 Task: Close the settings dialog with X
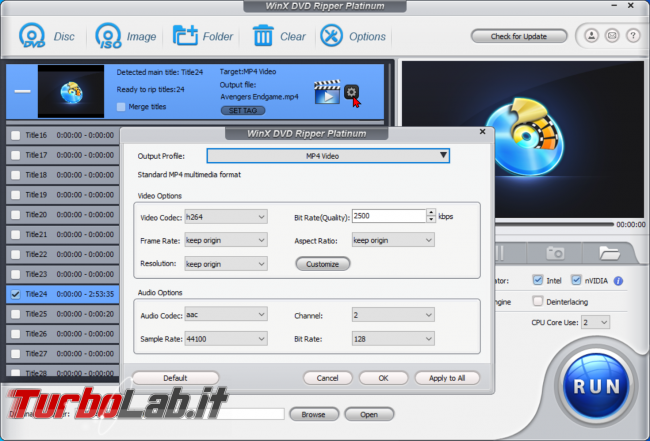pyautogui.click(x=482, y=131)
